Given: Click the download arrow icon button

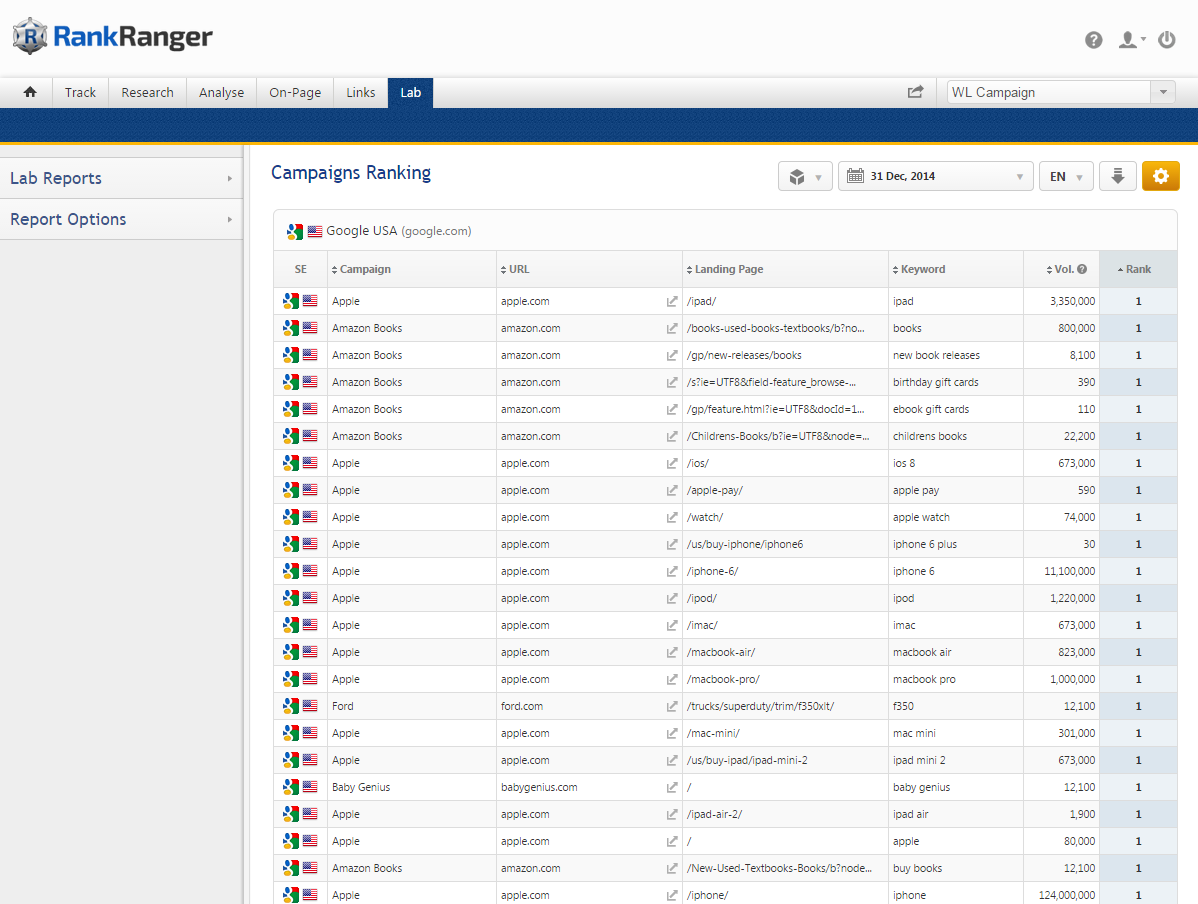Looking at the screenshot, I should coord(1117,176).
